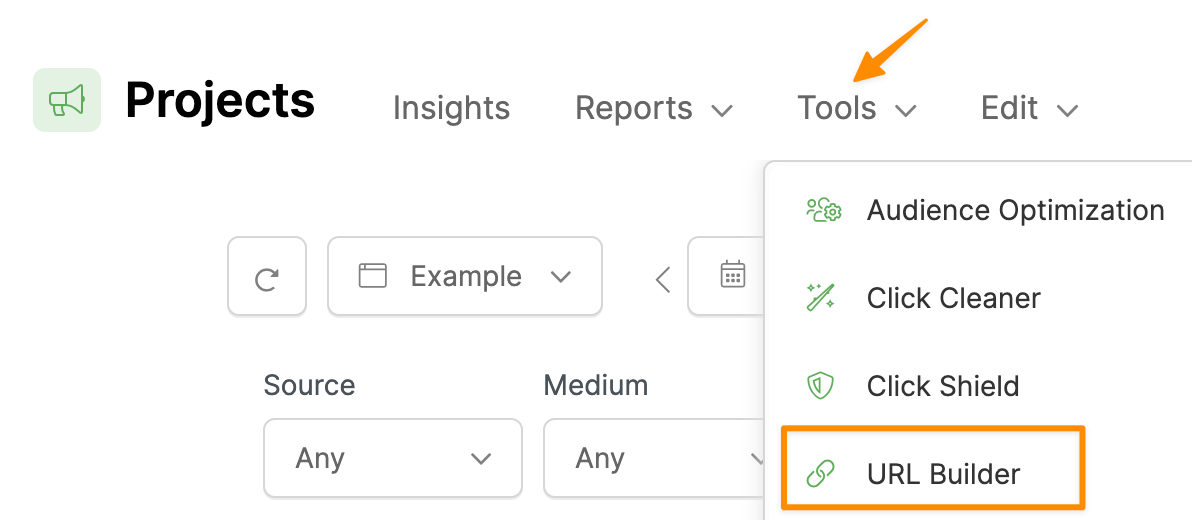Screen dimensions: 1192x520
Task: Open URL Builder label in Tools menu
Action: [x=943, y=474]
